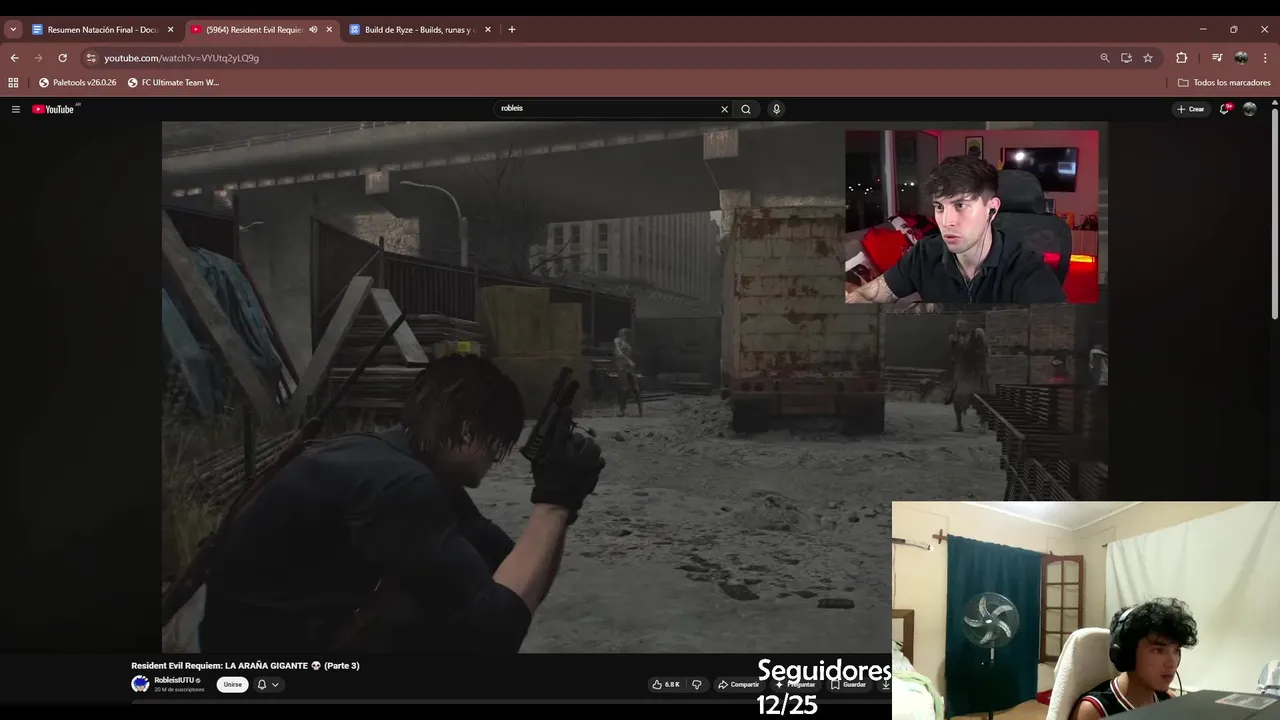Close the Build de Ryze tab
This screenshot has width=1280, height=720.
tap(488, 30)
